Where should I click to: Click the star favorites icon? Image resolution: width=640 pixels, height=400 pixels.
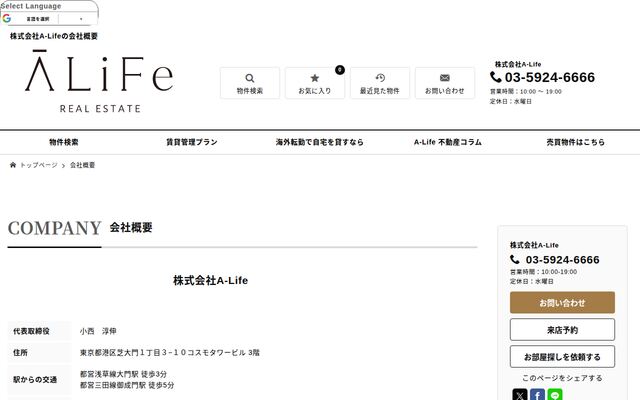pos(315,78)
